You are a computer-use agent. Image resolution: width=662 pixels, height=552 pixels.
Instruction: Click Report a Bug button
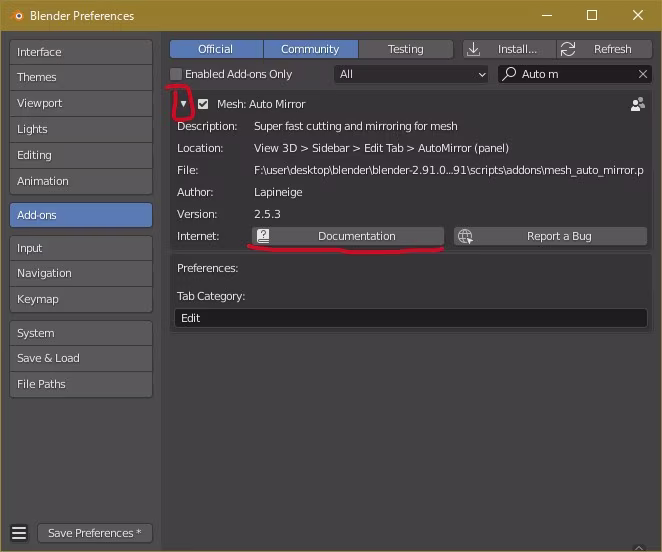[x=550, y=236]
